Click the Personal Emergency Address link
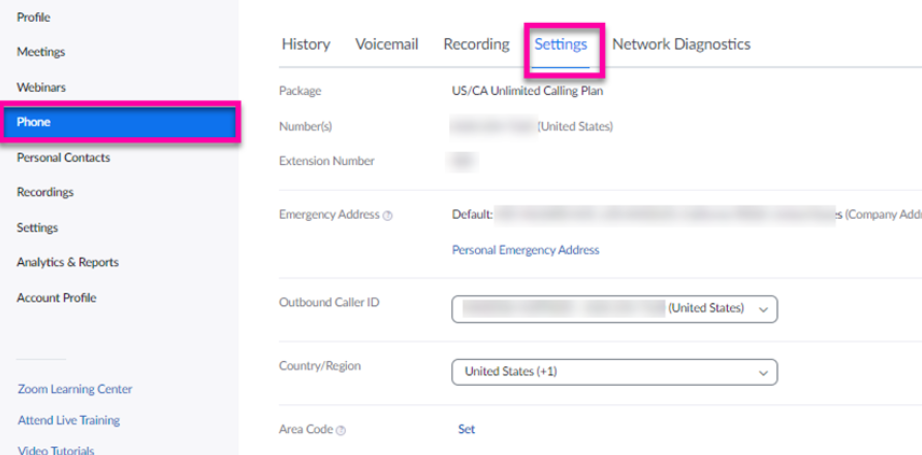922x455 pixels. pos(525,250)
